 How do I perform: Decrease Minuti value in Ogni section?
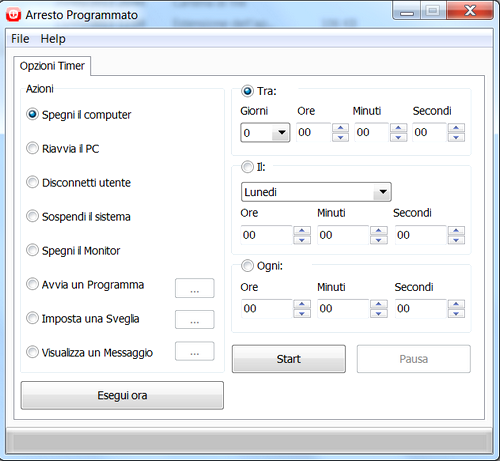tap(379, 313)
